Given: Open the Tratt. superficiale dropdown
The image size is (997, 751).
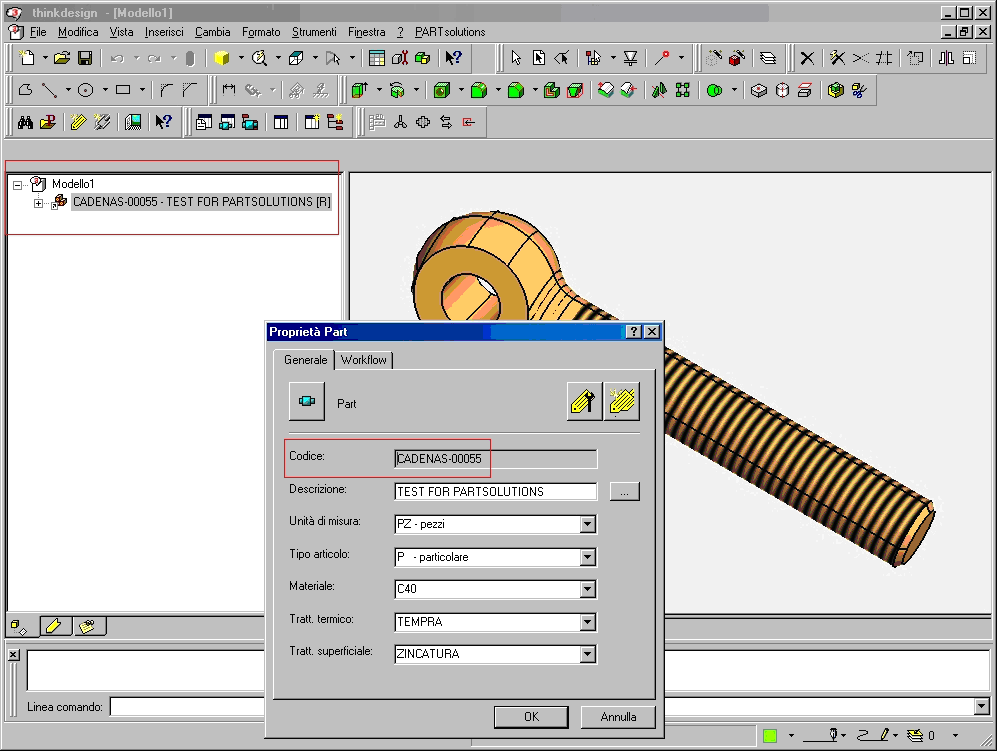Looking at the screenshot, I should [588, 654].
